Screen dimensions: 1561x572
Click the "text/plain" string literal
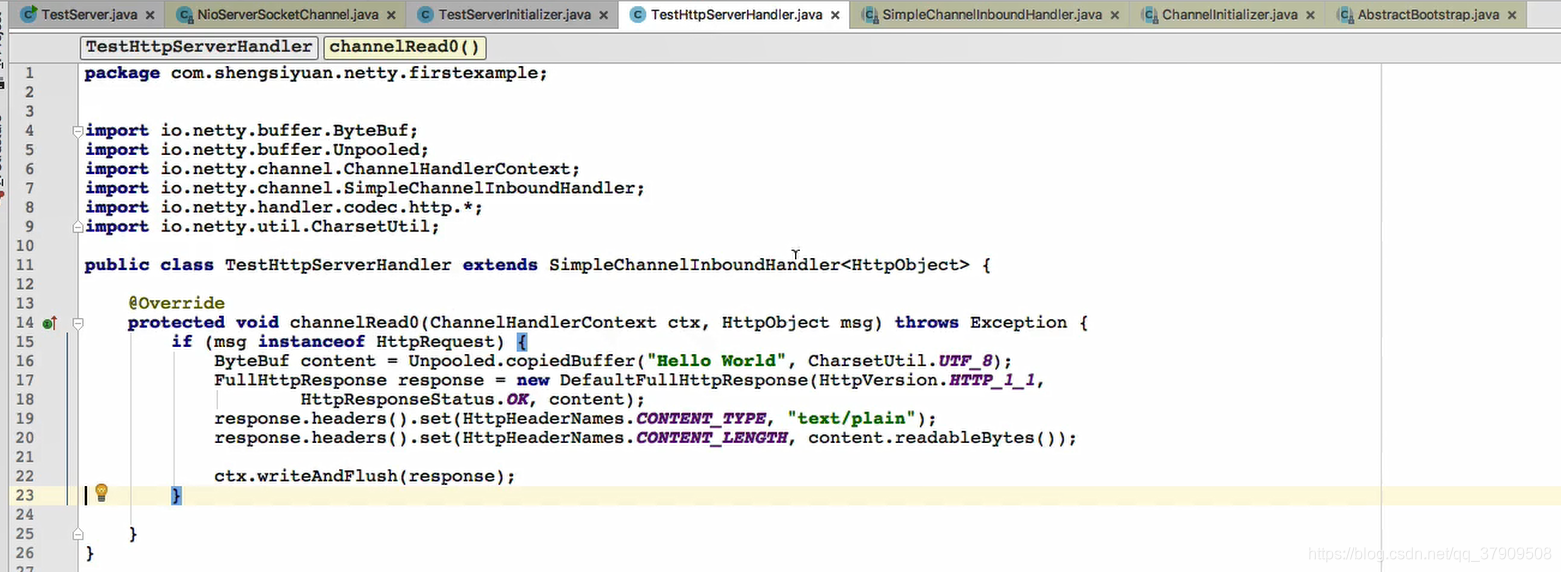click(852, 419)
